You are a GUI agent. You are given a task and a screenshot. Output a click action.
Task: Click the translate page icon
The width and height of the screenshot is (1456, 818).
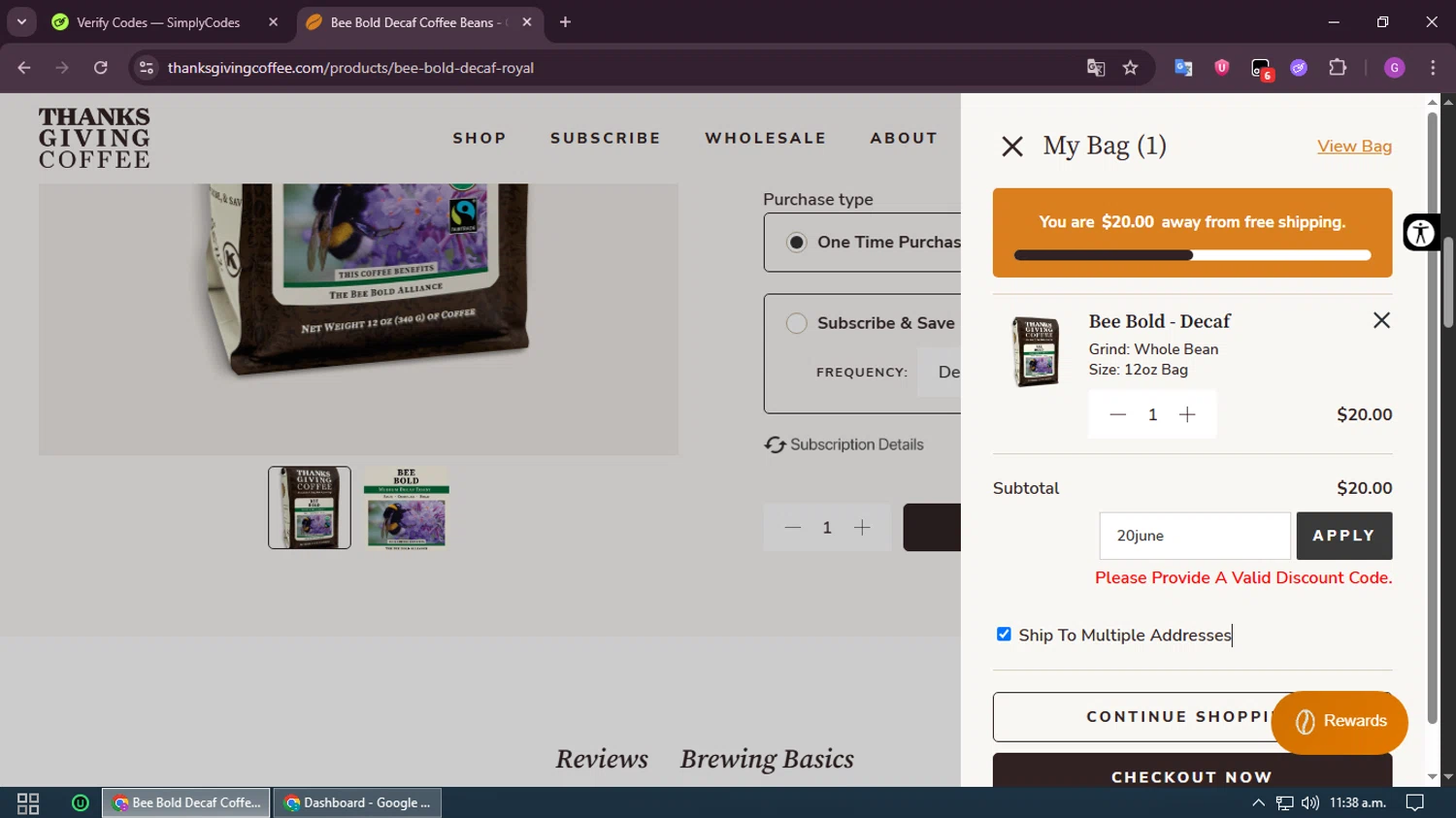(x=1096, y=68)
